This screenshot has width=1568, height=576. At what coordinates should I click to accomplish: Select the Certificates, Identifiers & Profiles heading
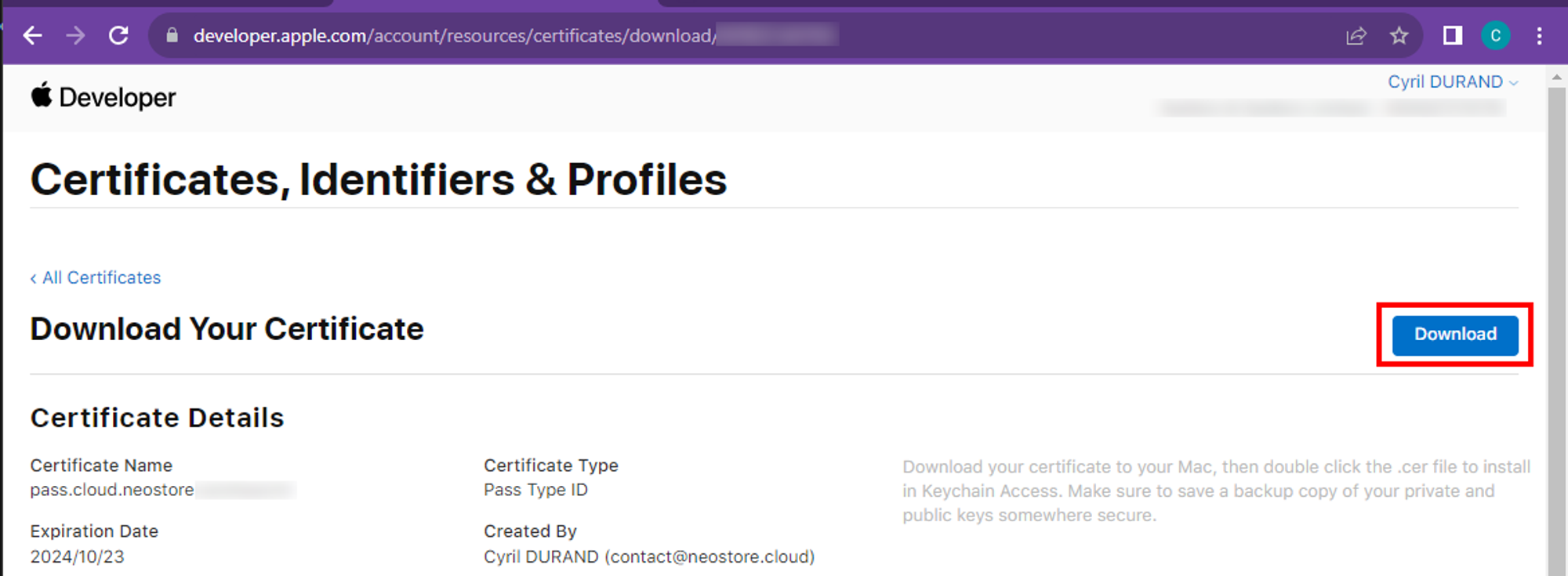[x=379, y=179]
